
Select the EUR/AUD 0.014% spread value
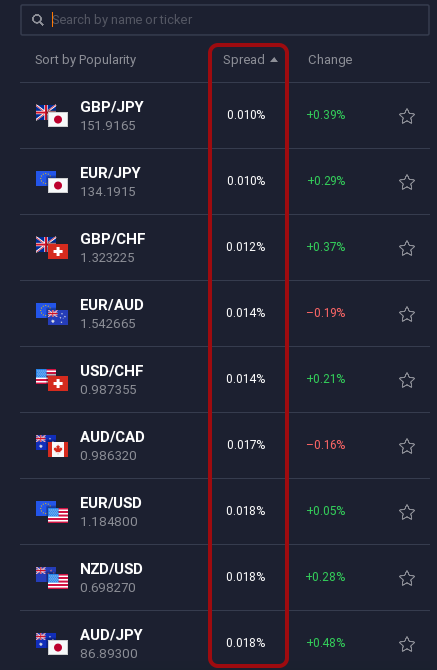[246, 313]
